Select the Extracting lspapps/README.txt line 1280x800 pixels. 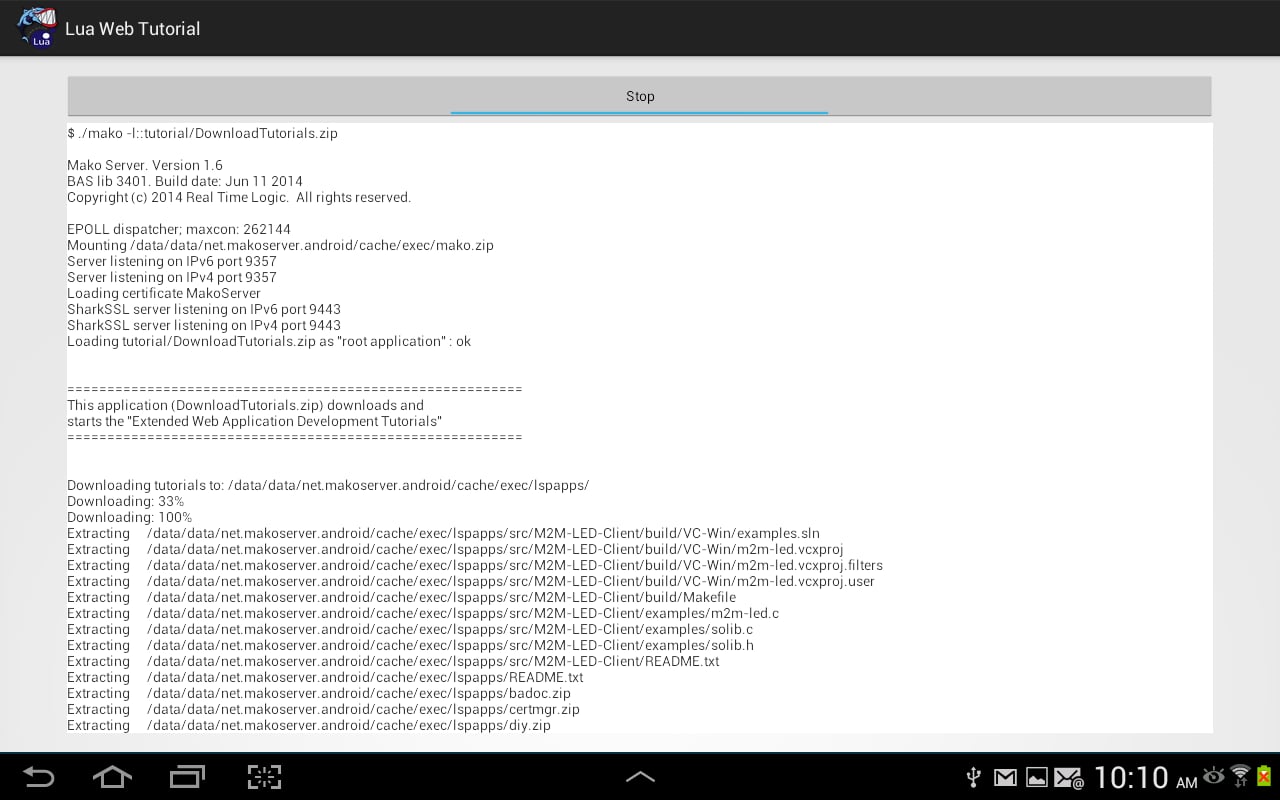(x=325, y=677)
